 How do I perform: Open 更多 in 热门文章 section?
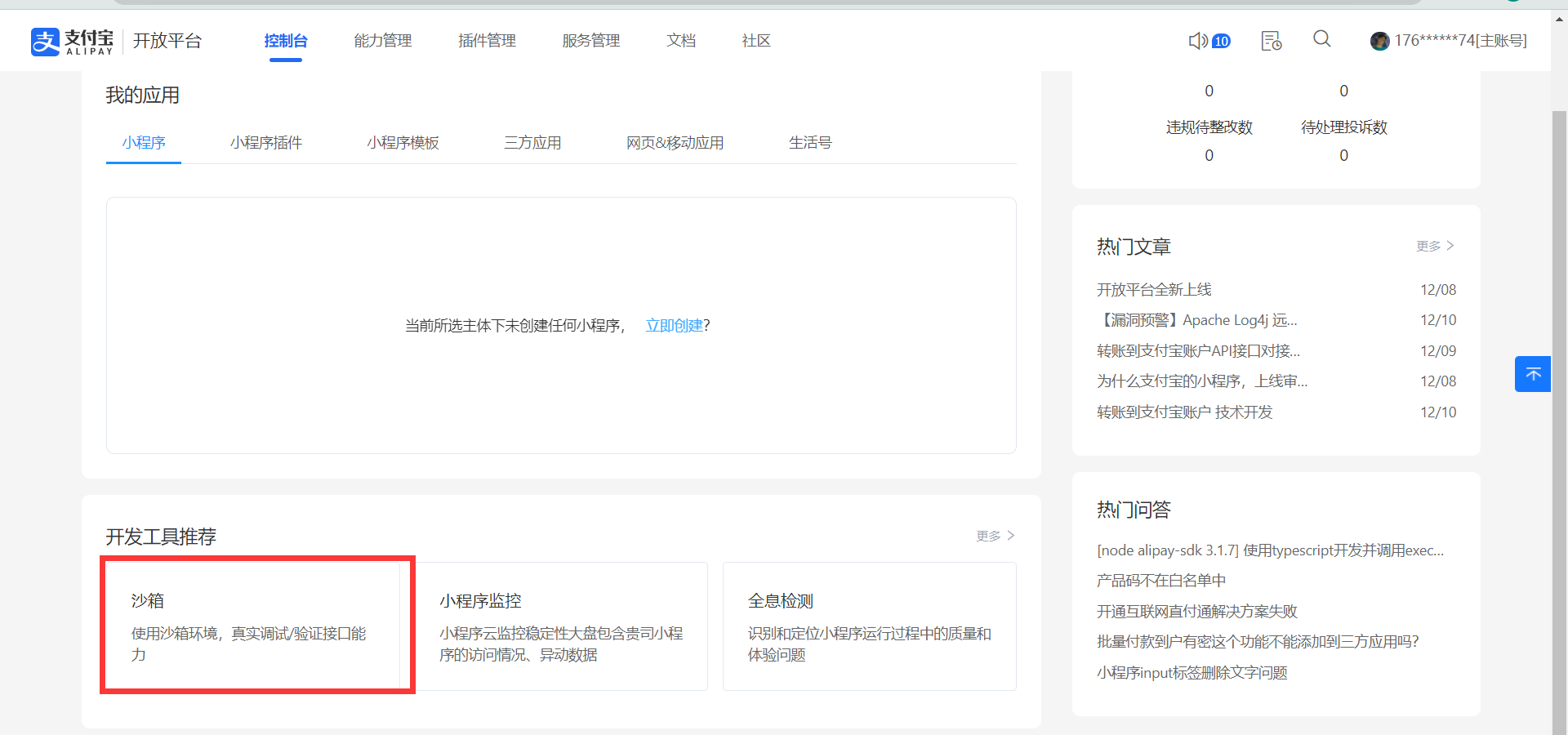[x=1435, y=246]
